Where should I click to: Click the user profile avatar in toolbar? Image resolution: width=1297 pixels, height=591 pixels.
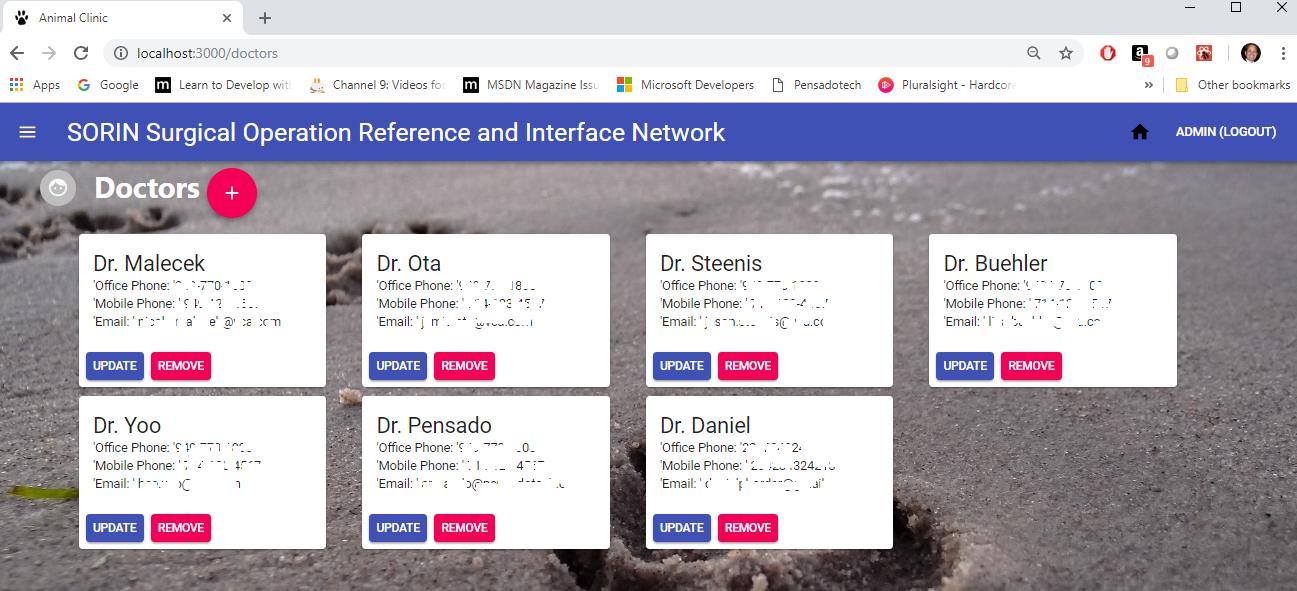[1250, 53]
